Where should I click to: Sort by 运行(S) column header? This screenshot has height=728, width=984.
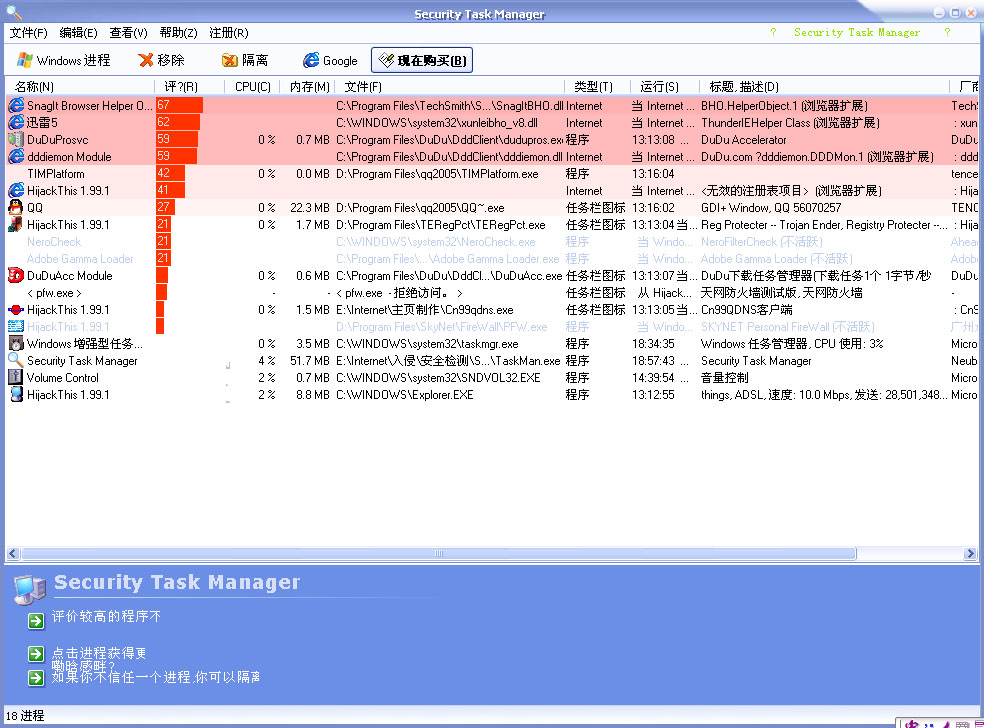664,87
